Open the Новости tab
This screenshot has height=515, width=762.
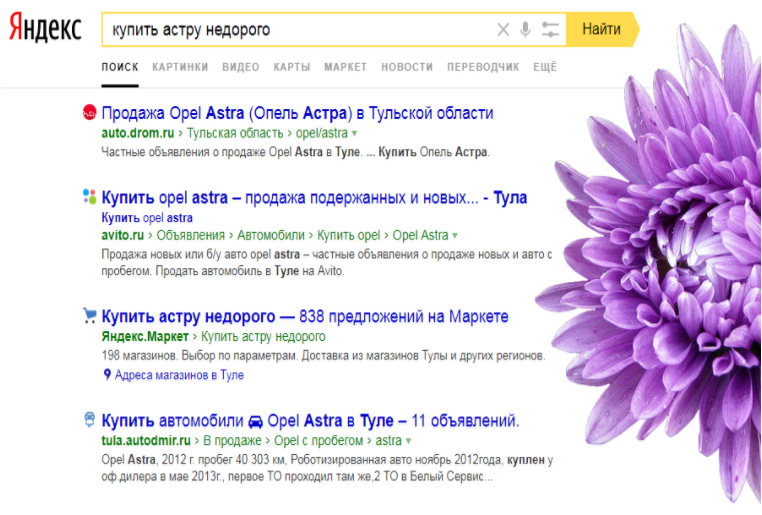[x=407, y=67]
